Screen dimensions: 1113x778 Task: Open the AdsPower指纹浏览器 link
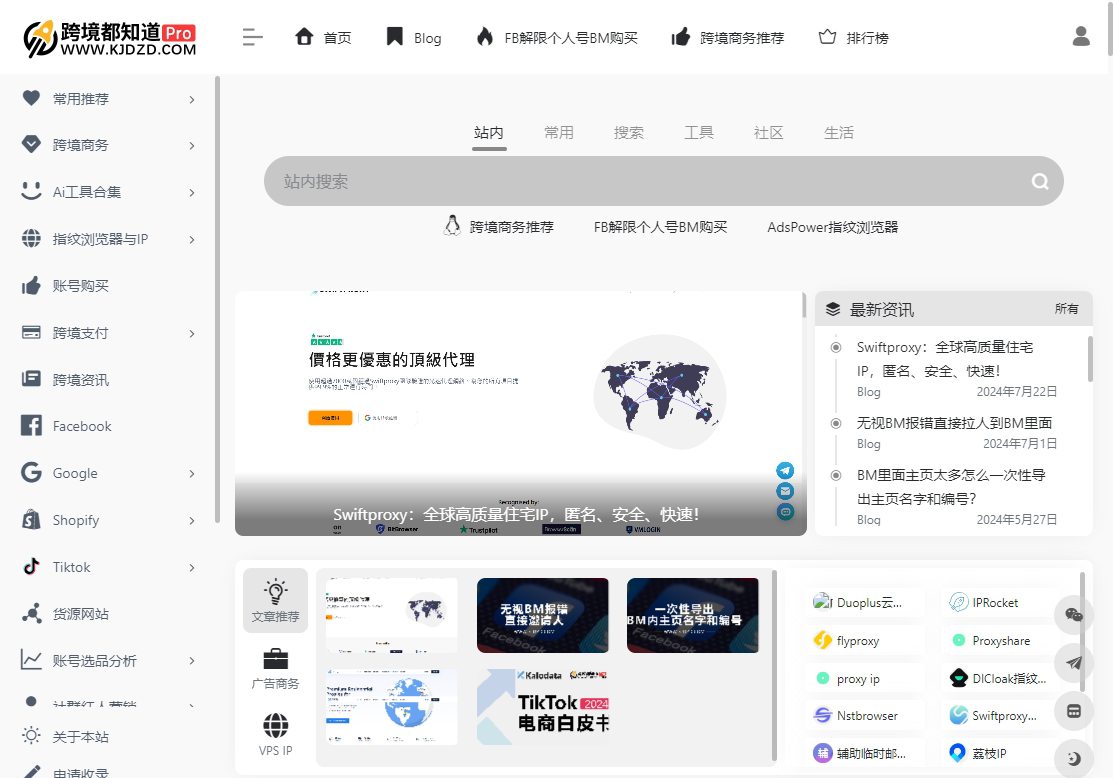tap(833, 227)
